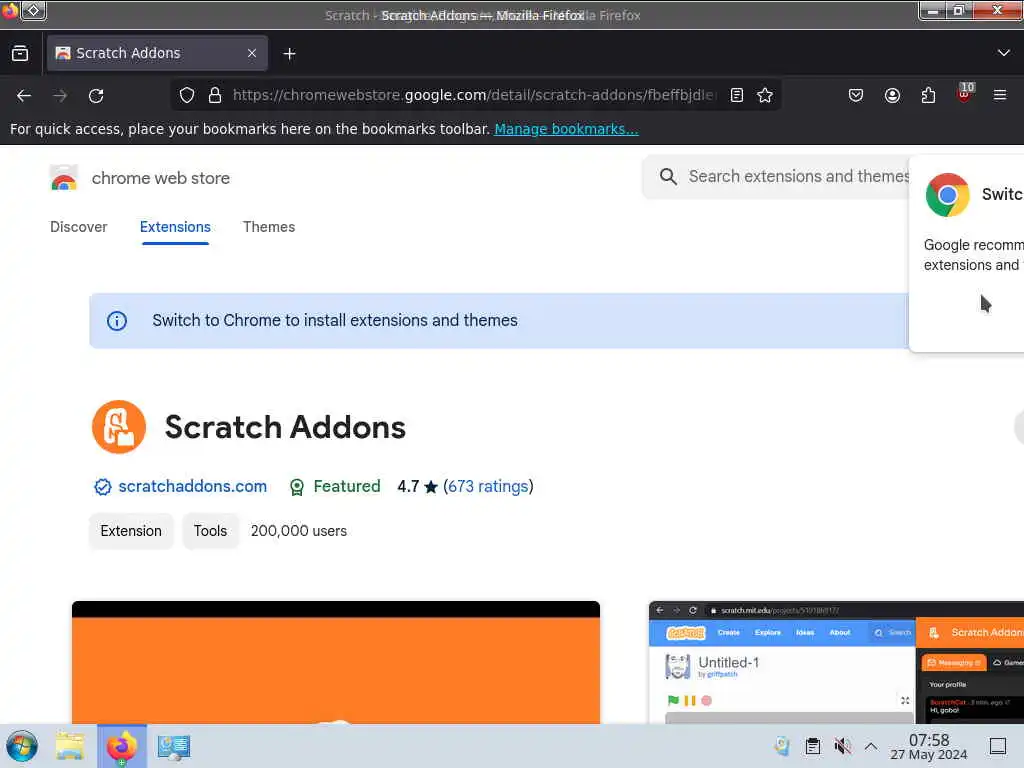Click the show desktop button in tray

997,746
